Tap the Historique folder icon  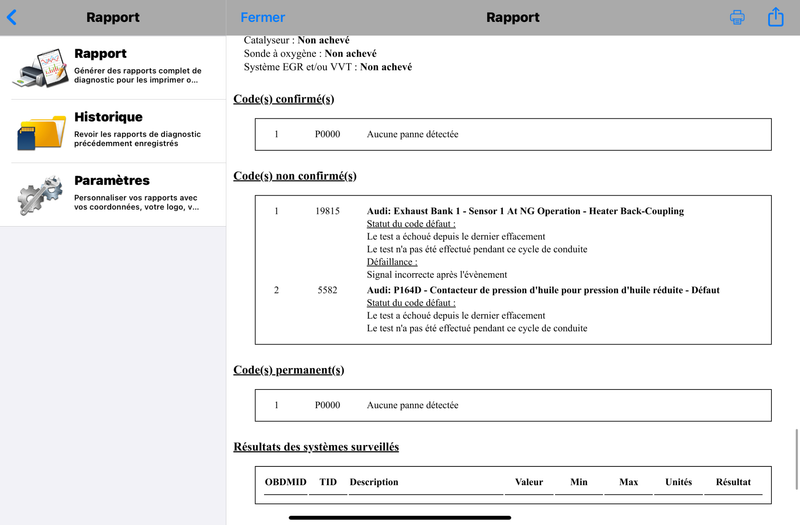(x=40, y=132)
